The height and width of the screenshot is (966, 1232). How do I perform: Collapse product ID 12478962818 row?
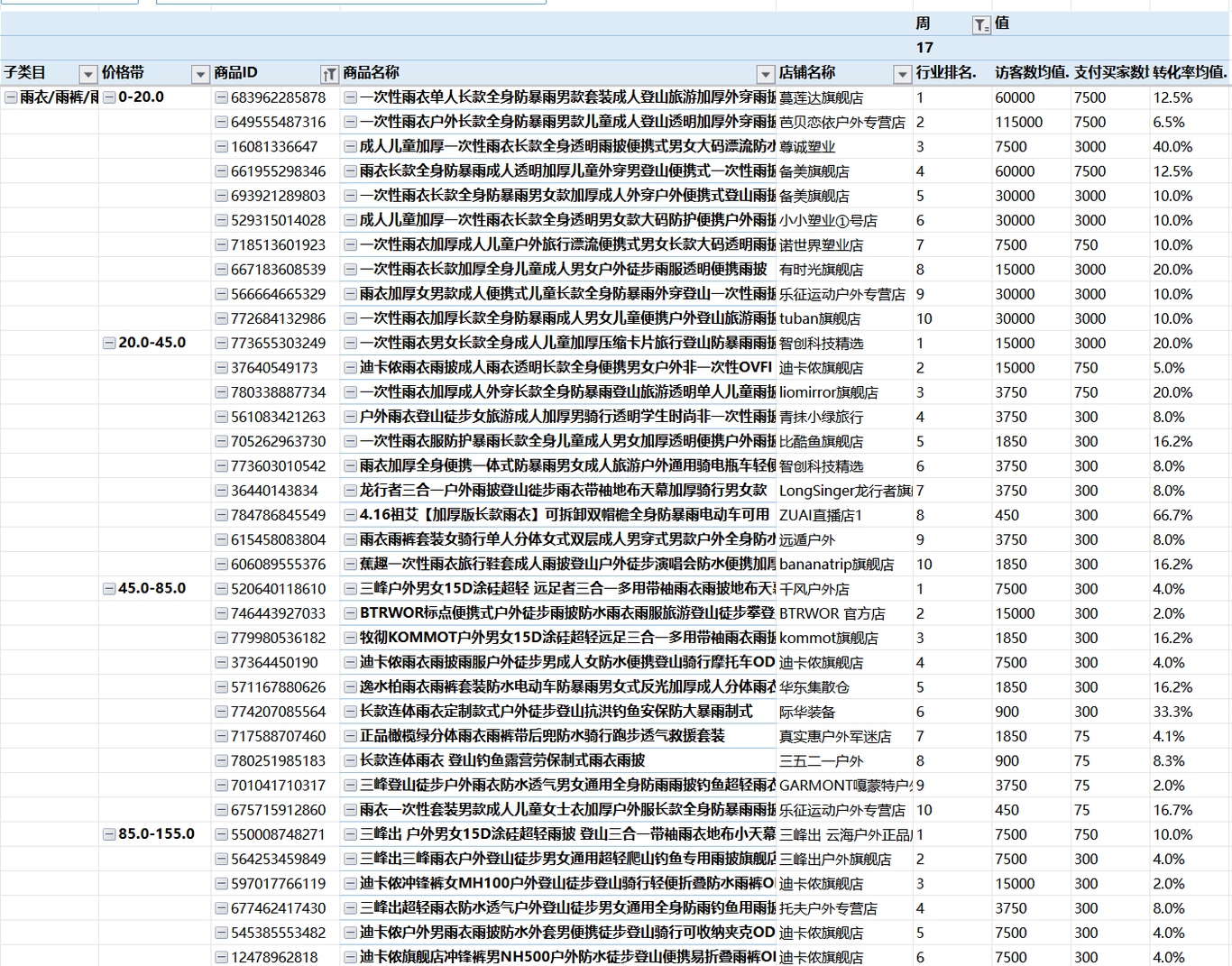pyautogui.click(x=221, y=957)
